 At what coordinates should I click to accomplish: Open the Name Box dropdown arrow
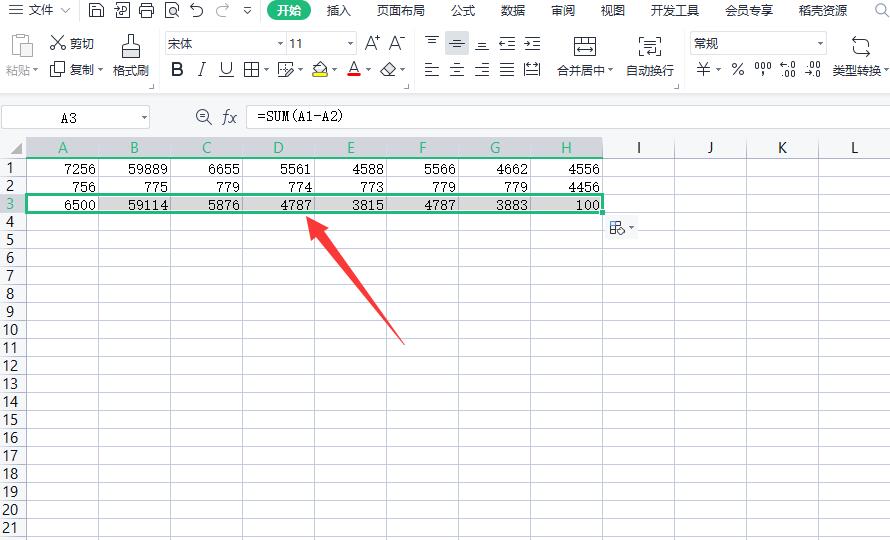point(144,118)
